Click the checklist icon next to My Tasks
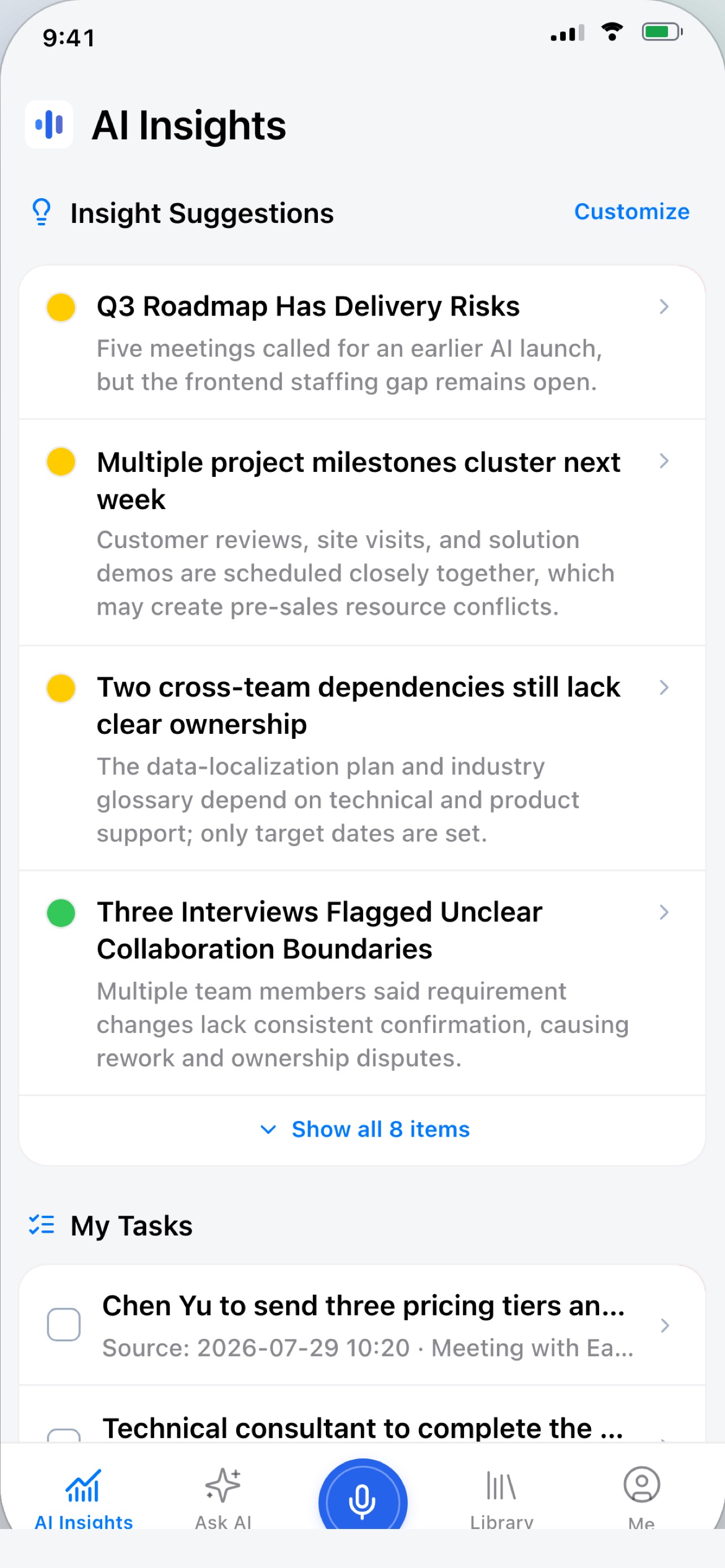This screenshot has width=725, height=1568. coord(41,1225)
